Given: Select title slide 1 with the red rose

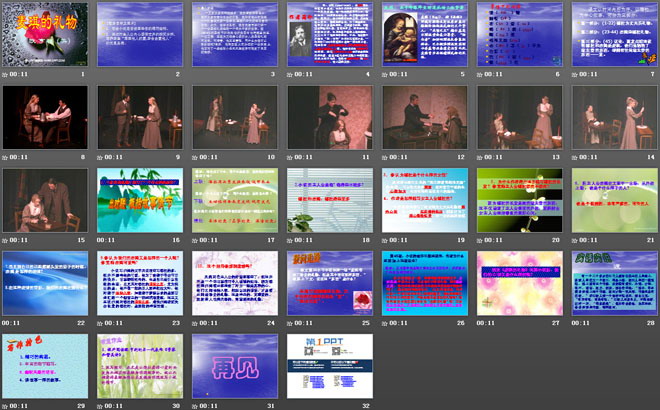Looking at the screenshot, I should click(x=45, y=35).
